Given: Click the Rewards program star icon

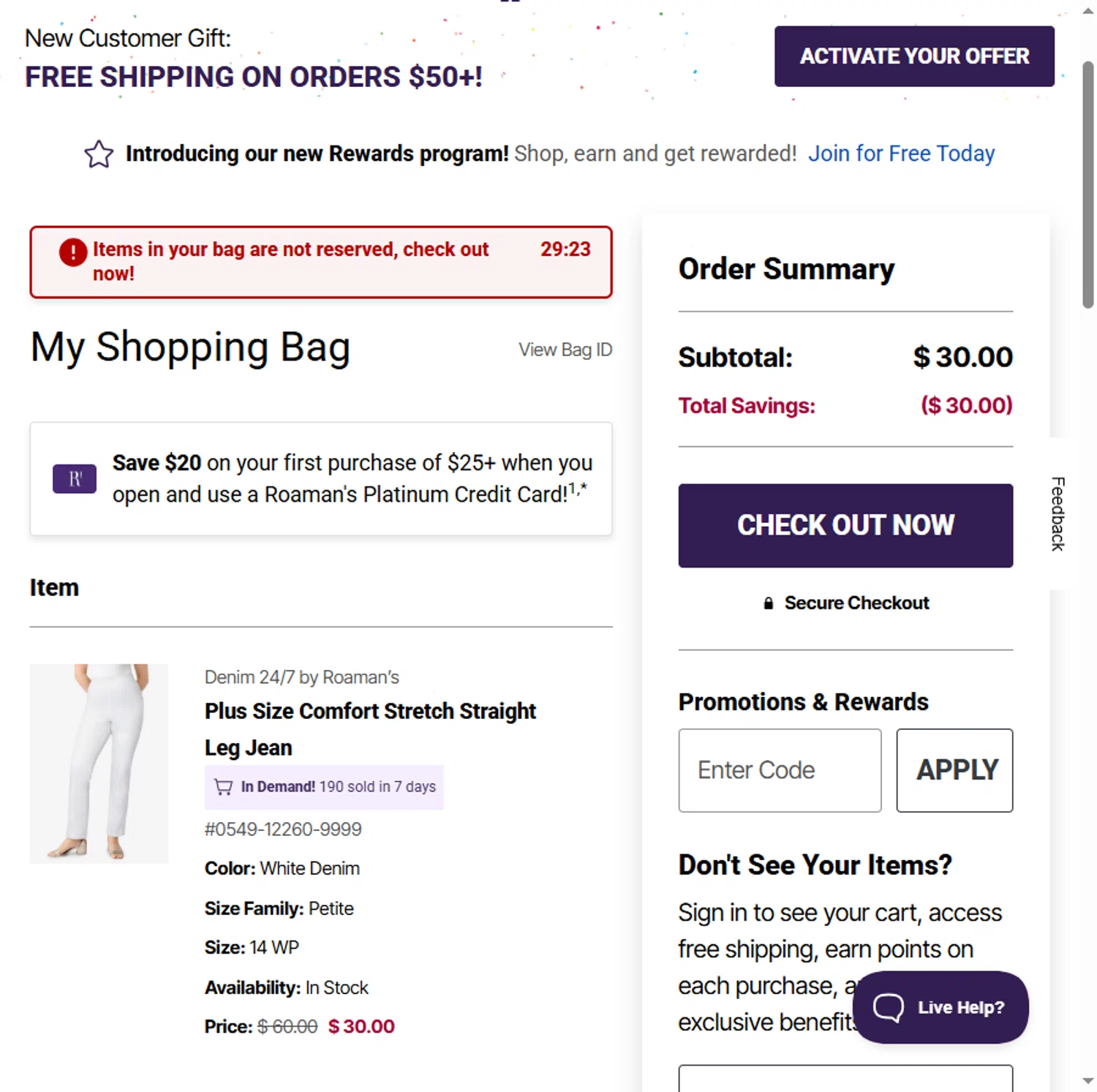Looking at the screenshot, I should (x=99, y=154).
